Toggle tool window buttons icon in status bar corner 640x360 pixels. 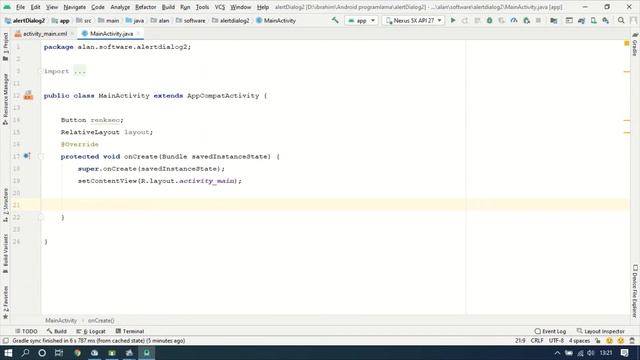coord(5,341)
